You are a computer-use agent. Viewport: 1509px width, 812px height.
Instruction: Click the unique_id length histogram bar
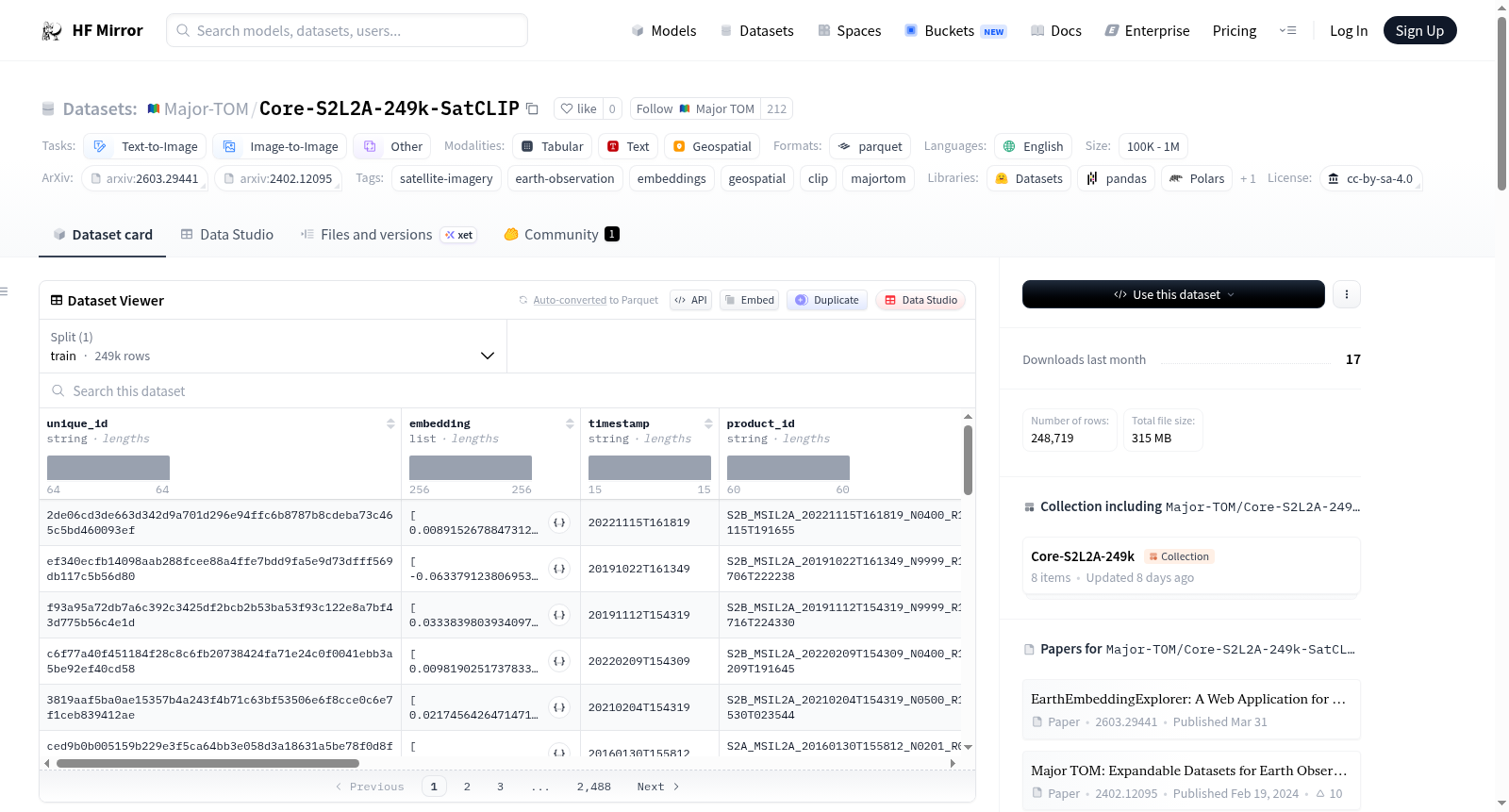[x=108, y=468]
